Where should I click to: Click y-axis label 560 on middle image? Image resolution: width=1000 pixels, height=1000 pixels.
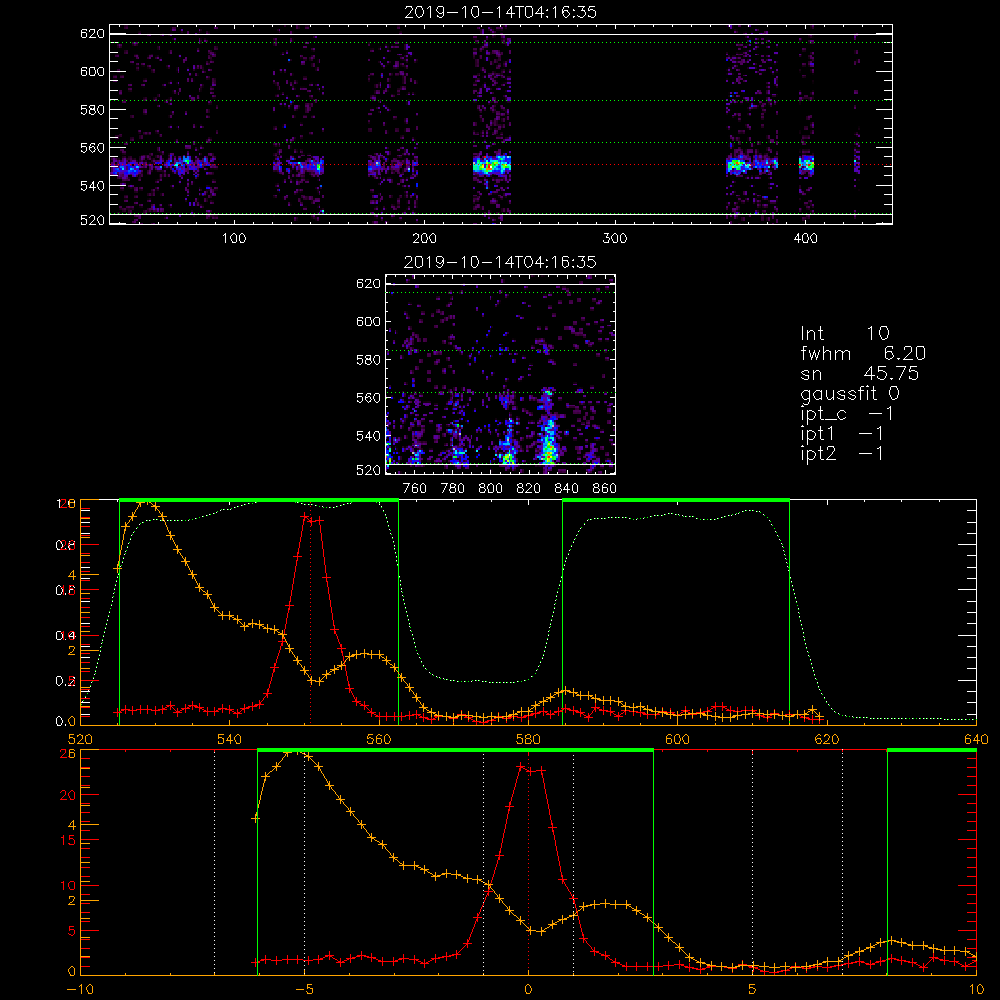pos(368,398)
